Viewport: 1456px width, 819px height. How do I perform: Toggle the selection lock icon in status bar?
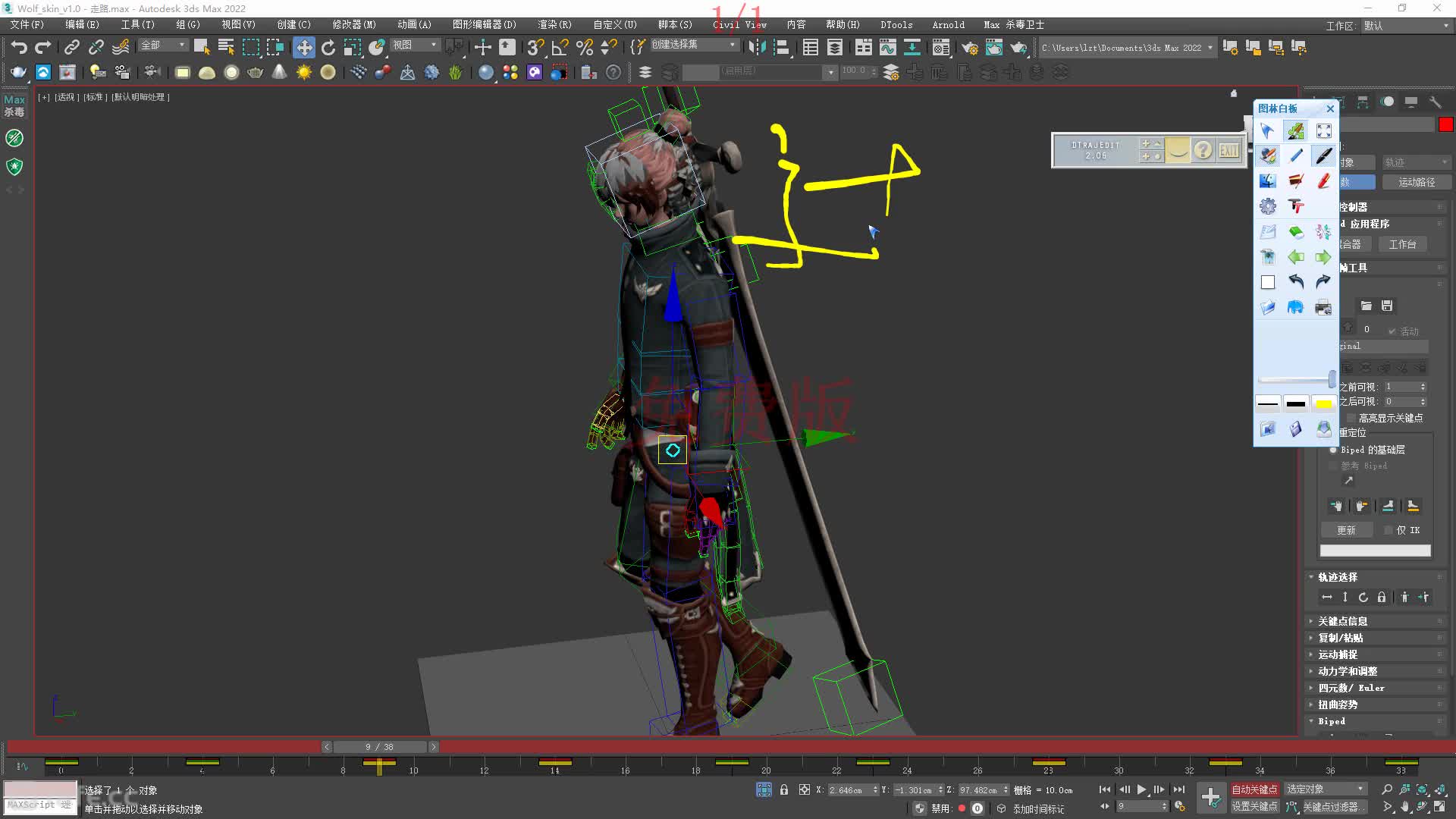(x=784, y=789)
